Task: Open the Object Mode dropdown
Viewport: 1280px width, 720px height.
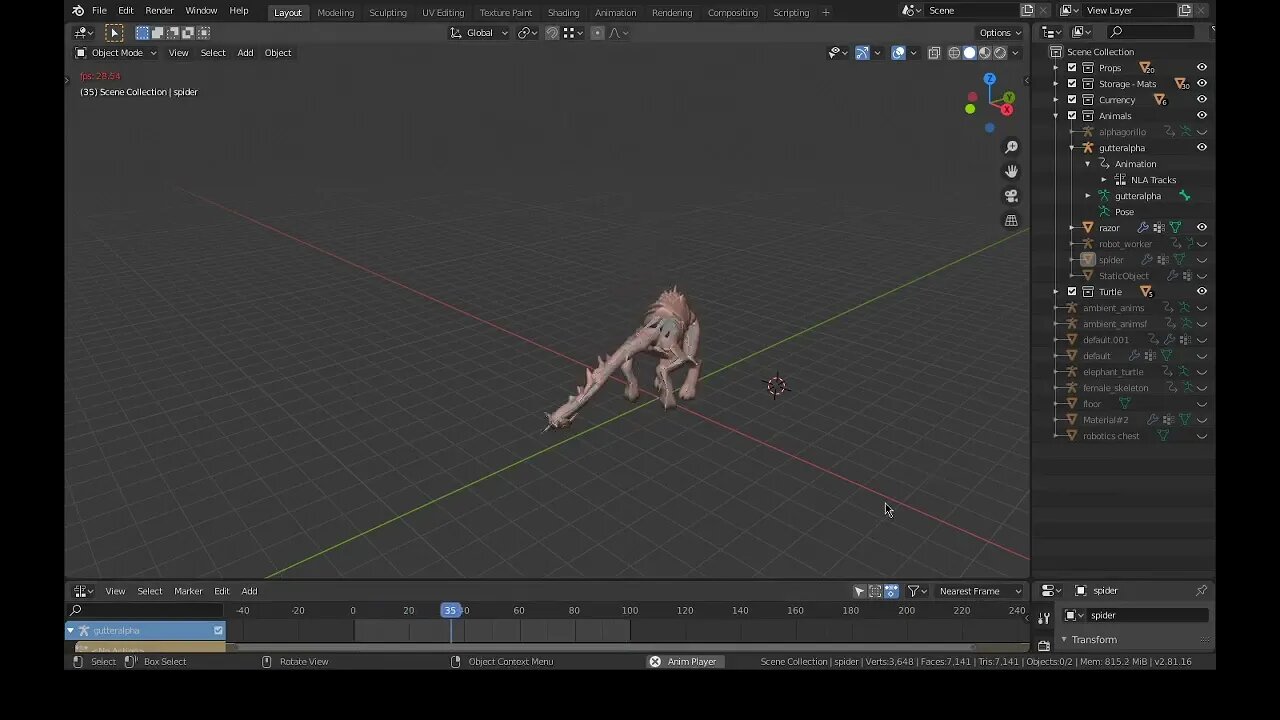Action: coord(116,53)
